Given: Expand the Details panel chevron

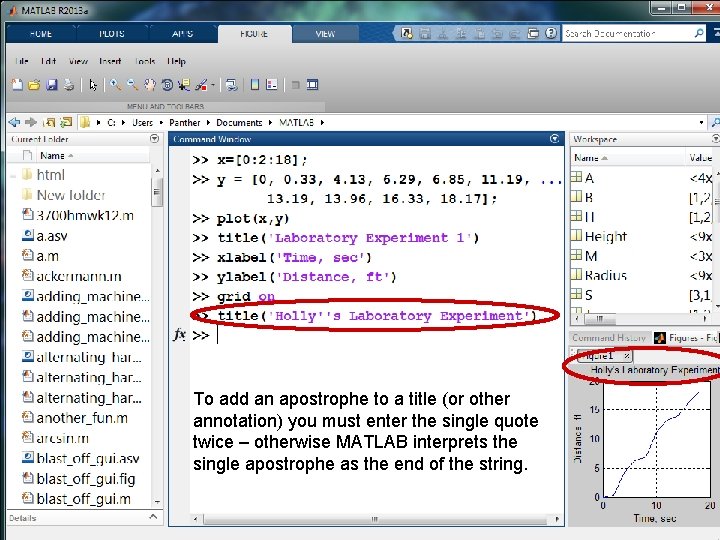Looking at the screenshot, I should (x=153, y=517).
